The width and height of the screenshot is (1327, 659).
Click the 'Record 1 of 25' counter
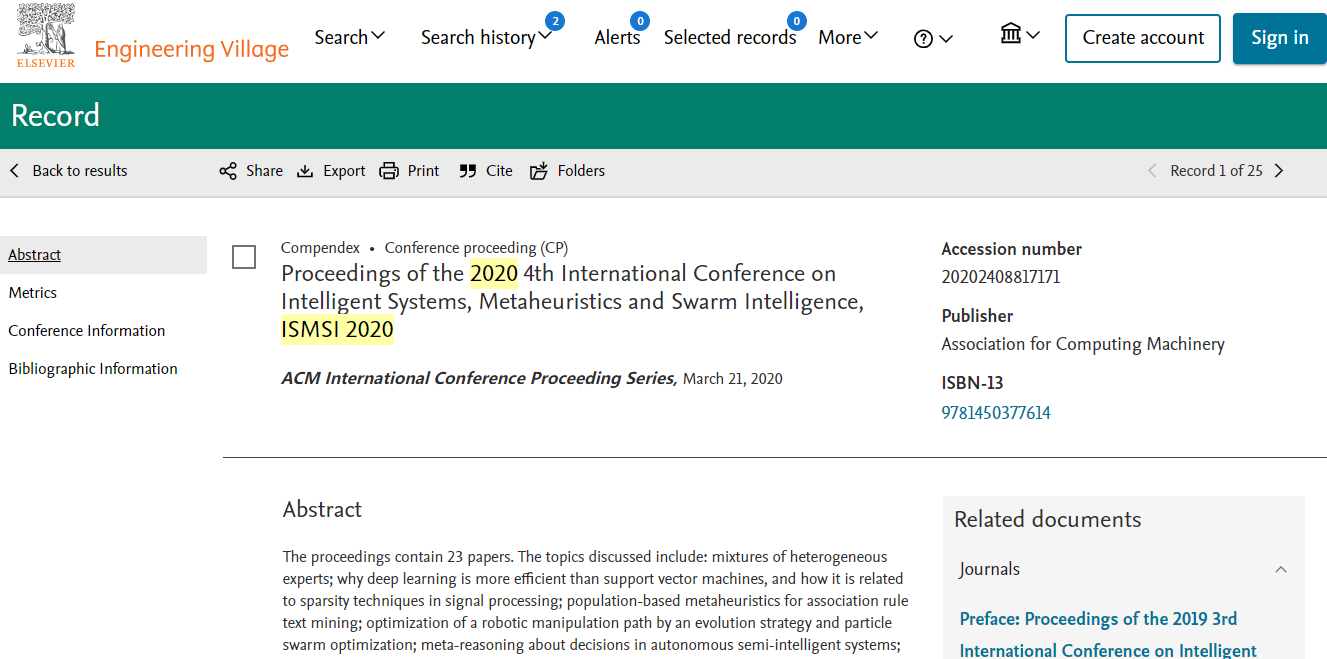coord(1216,171)
